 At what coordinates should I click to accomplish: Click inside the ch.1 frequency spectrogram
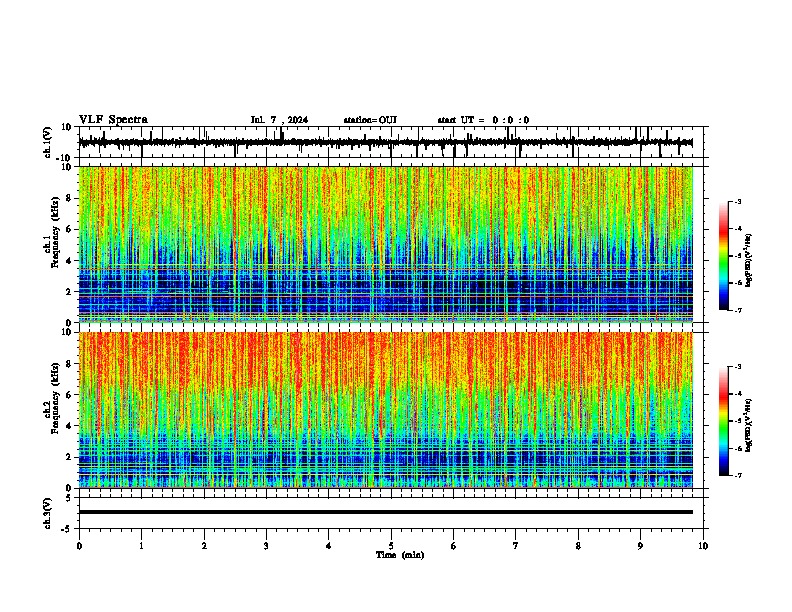pos(385,244)
